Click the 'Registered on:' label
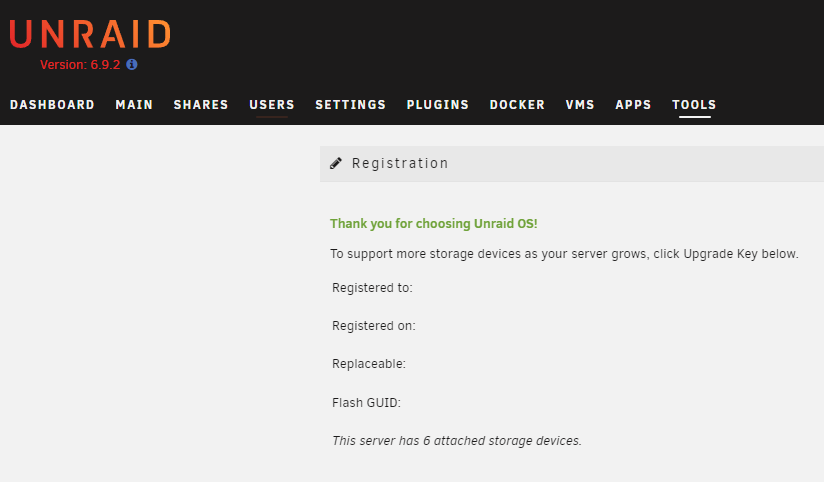Screen dimensions: 824x482 tap(374, 326)
